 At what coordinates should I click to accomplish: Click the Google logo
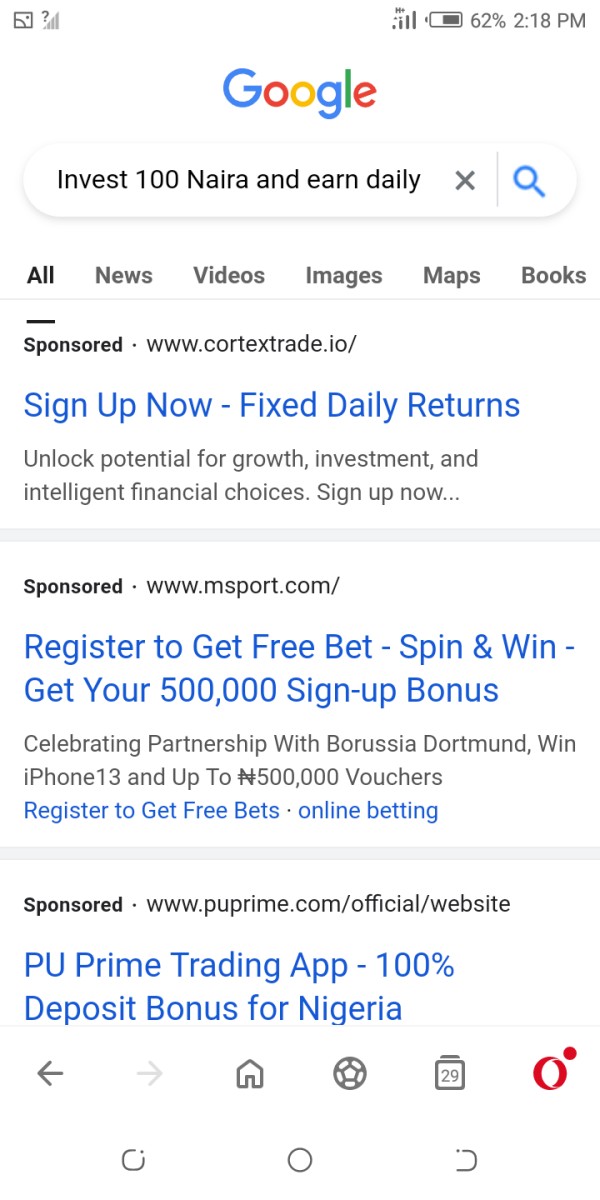(300, 92)
